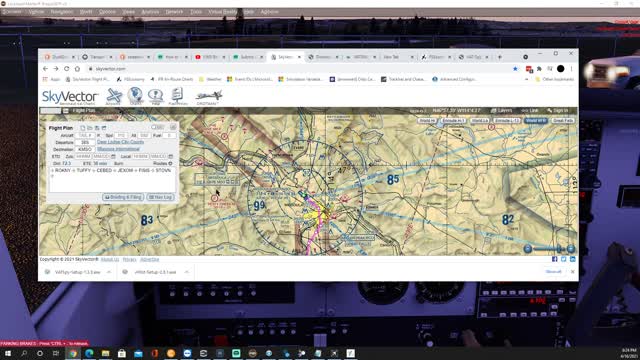Open the Missoula International airport link
Viewport: 640px width, 360px height.
pos(118,149)
